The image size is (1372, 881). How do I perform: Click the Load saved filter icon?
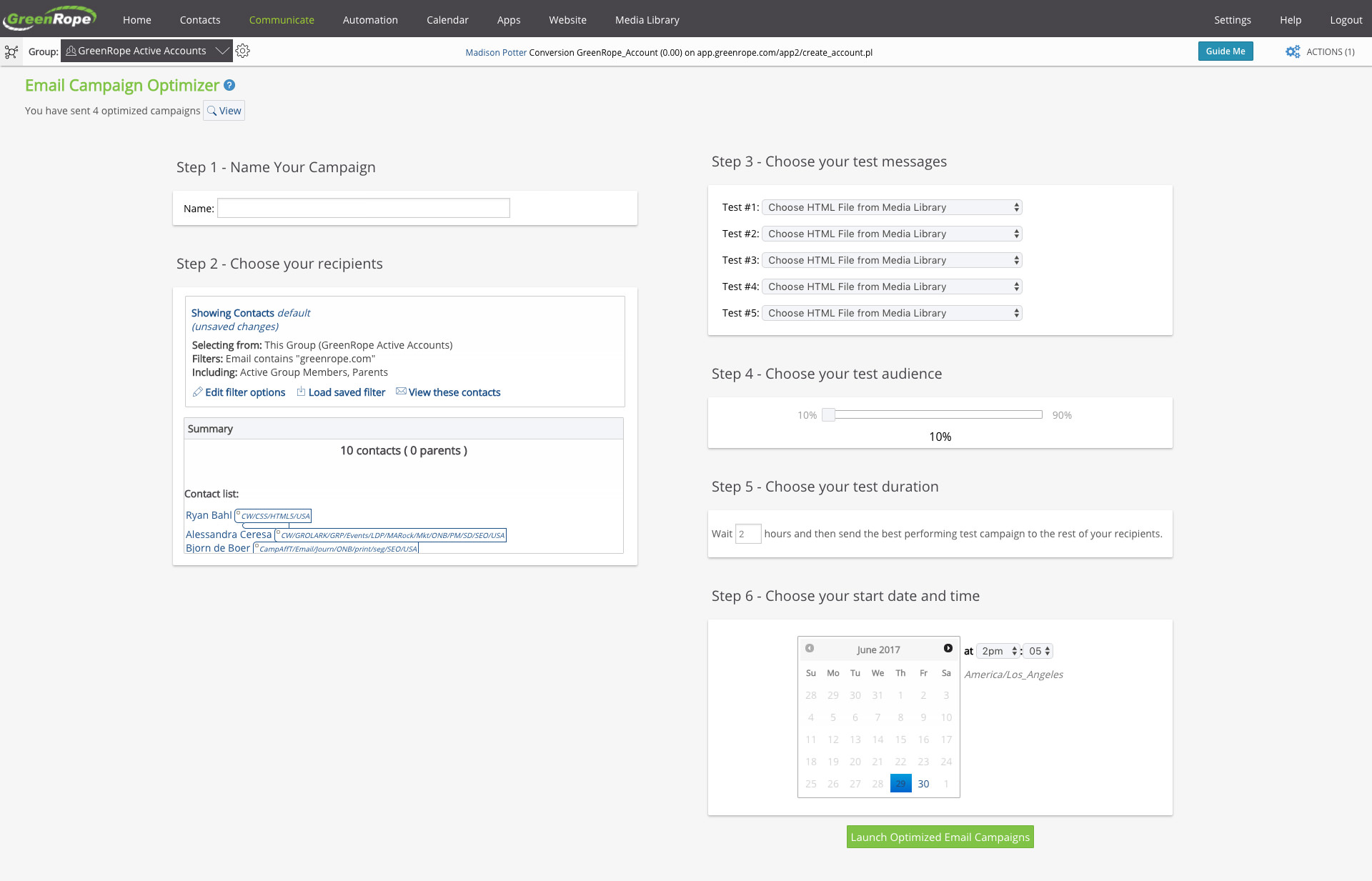tap(301, 392)
